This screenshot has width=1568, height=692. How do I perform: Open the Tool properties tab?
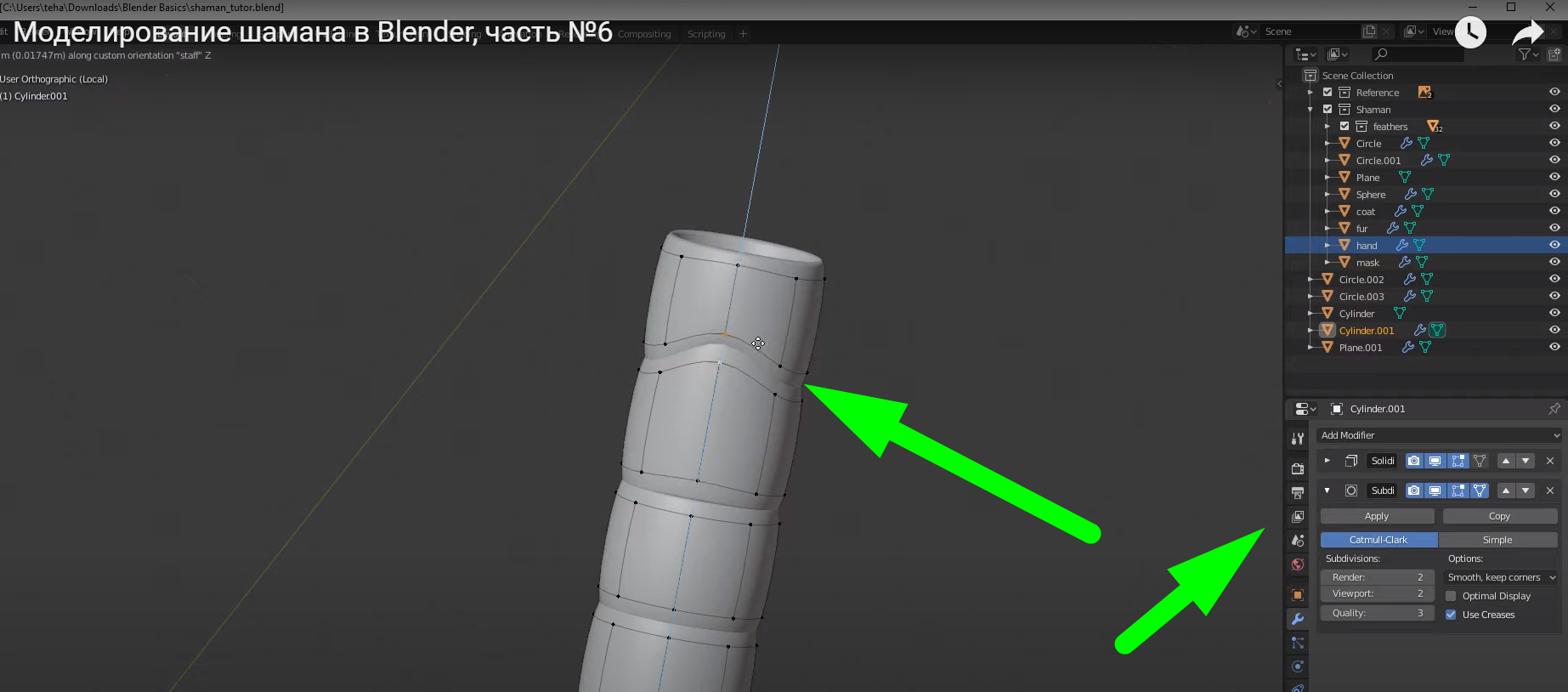[1298, 439]
